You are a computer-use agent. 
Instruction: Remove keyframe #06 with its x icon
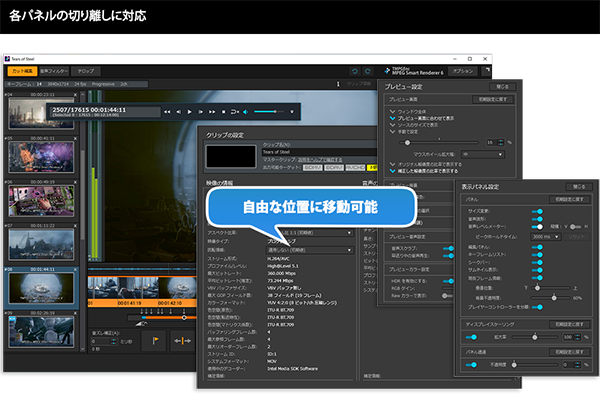coord(75,182)
